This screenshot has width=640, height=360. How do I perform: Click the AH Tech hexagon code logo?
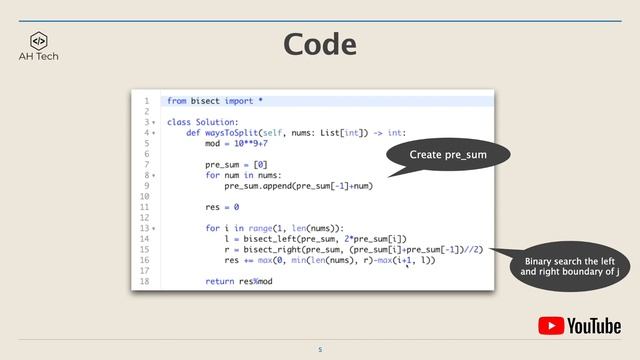pyautogui.click(x=39, y=41)
